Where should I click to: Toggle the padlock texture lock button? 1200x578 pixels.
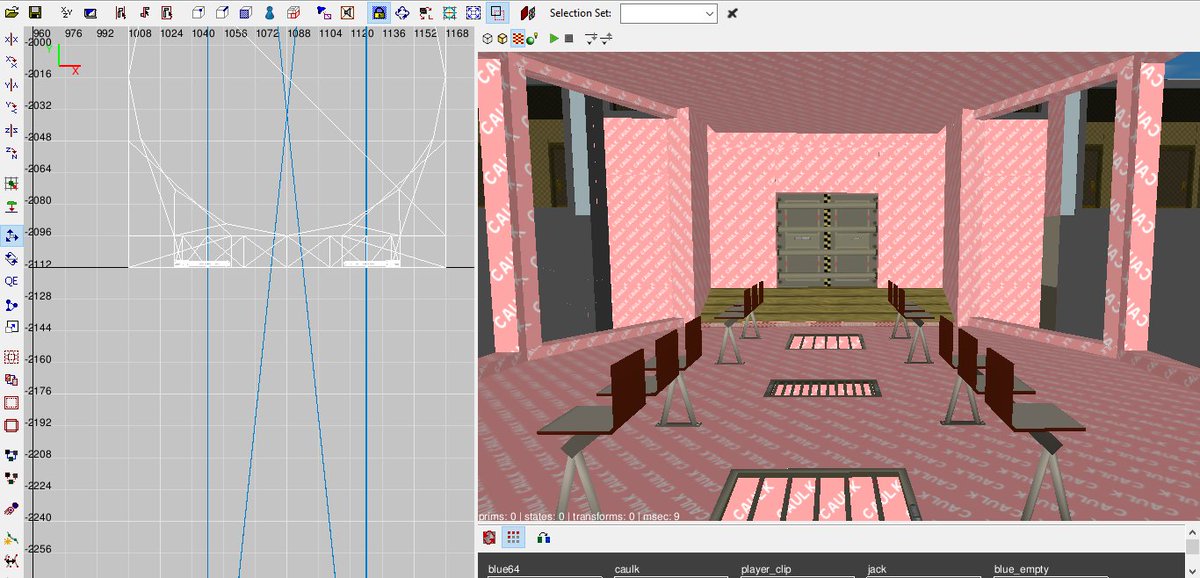379,13
